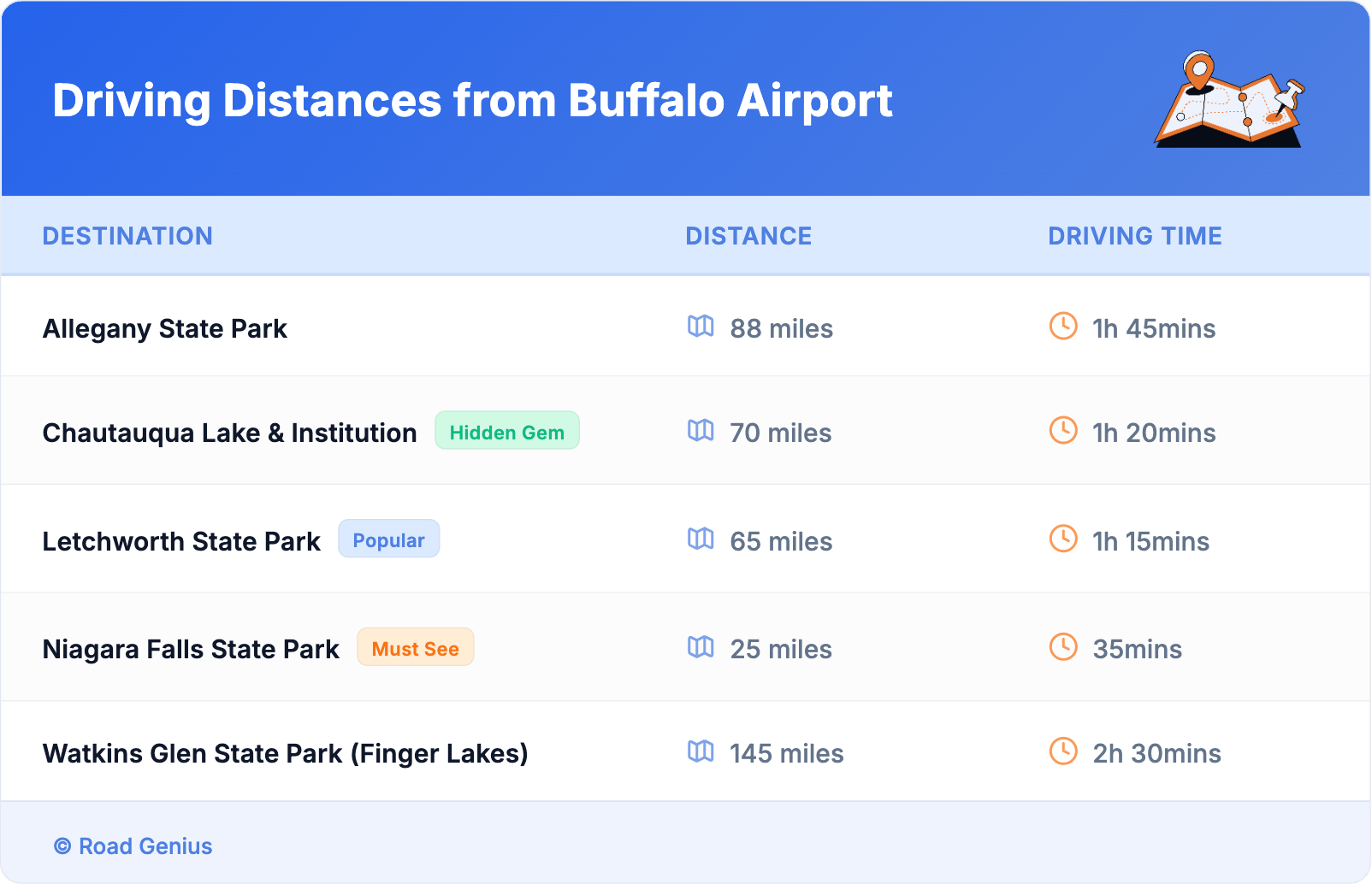The width and height of the screenshot is (1372, 884).
Task: Click the clock icon beside 1h 45mins
Action: click(x=1063, y=326)
